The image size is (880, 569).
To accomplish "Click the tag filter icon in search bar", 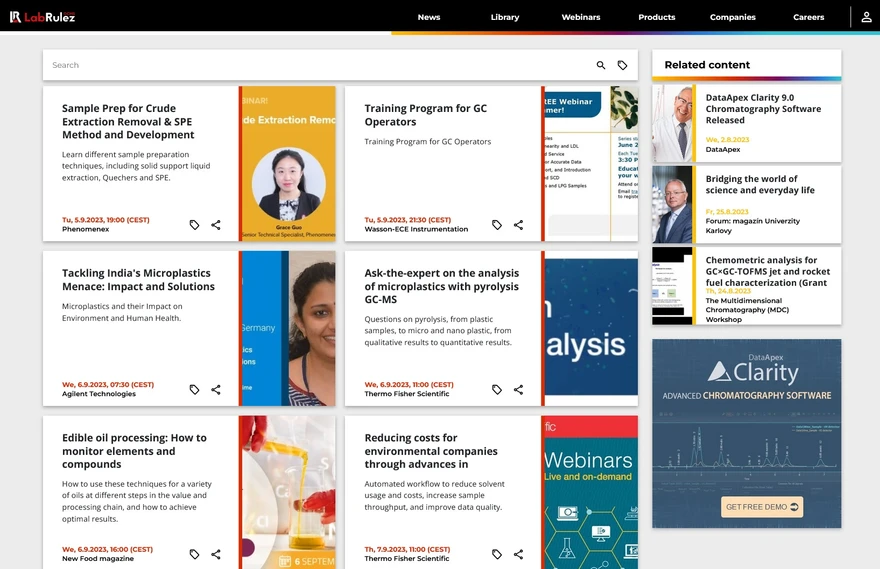I will click(x=622, y=65).
